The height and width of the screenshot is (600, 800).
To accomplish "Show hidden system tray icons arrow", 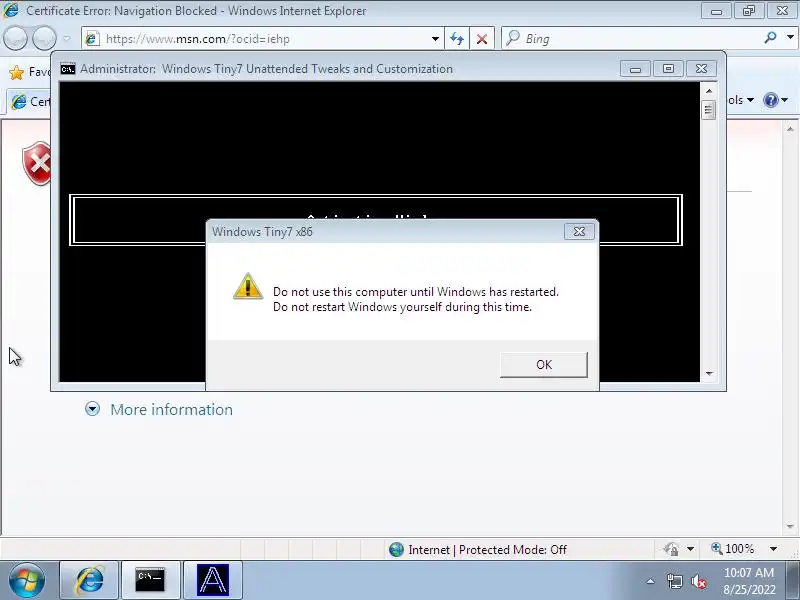I will tap(651, 581).
